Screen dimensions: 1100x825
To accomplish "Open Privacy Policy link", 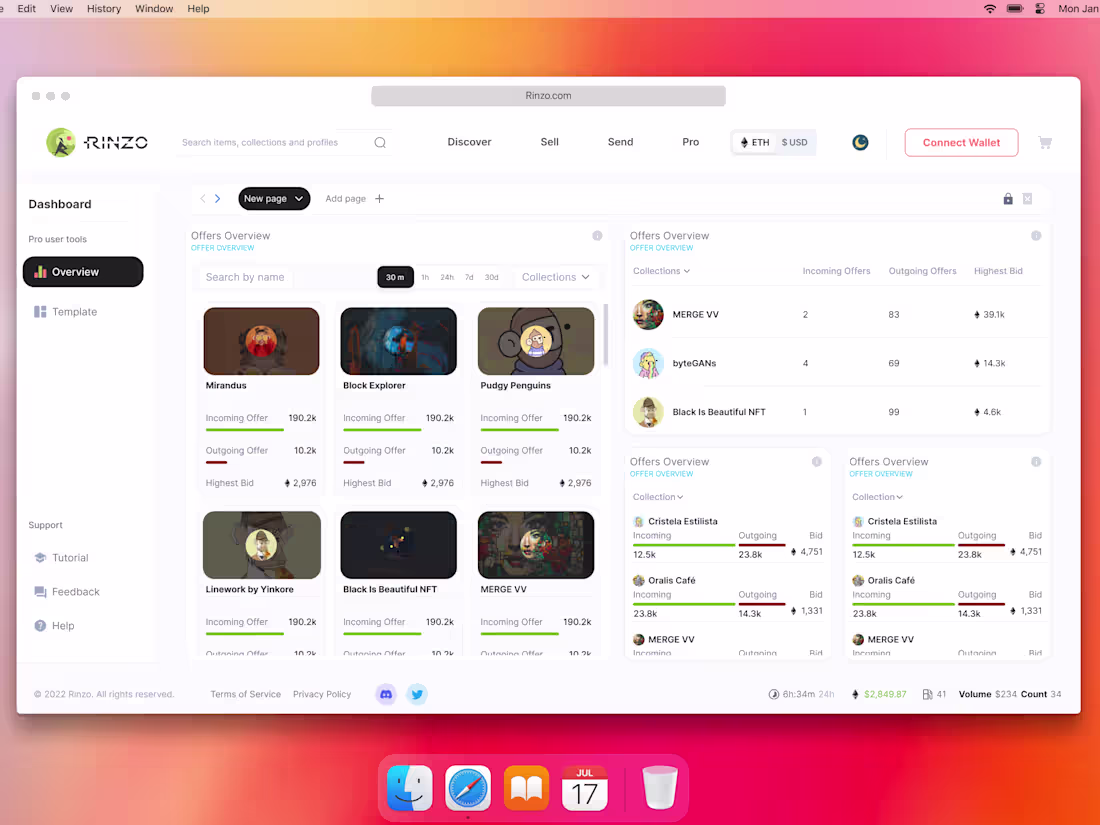I will point(322,694).
